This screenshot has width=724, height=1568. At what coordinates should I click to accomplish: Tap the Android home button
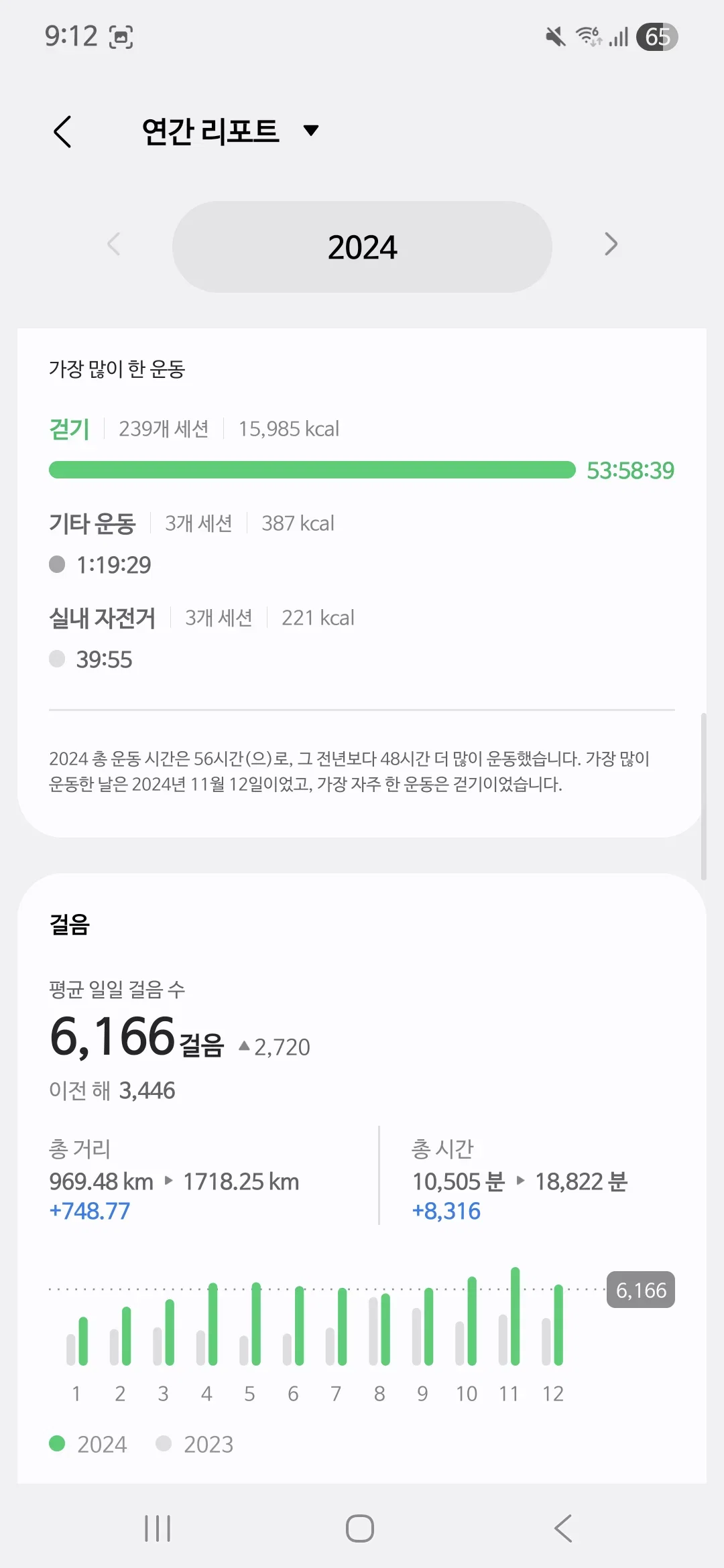[360, 1528]
